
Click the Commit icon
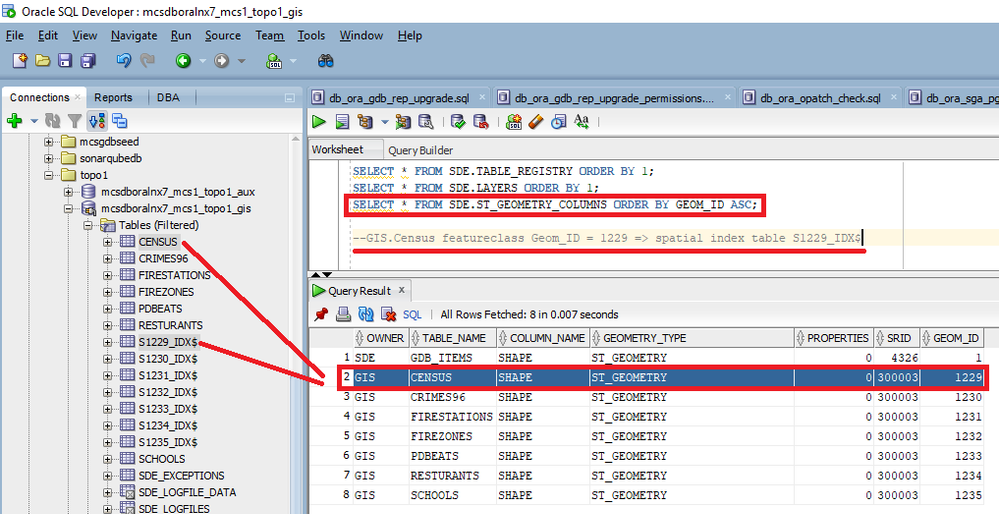click(x=457, y=121)
